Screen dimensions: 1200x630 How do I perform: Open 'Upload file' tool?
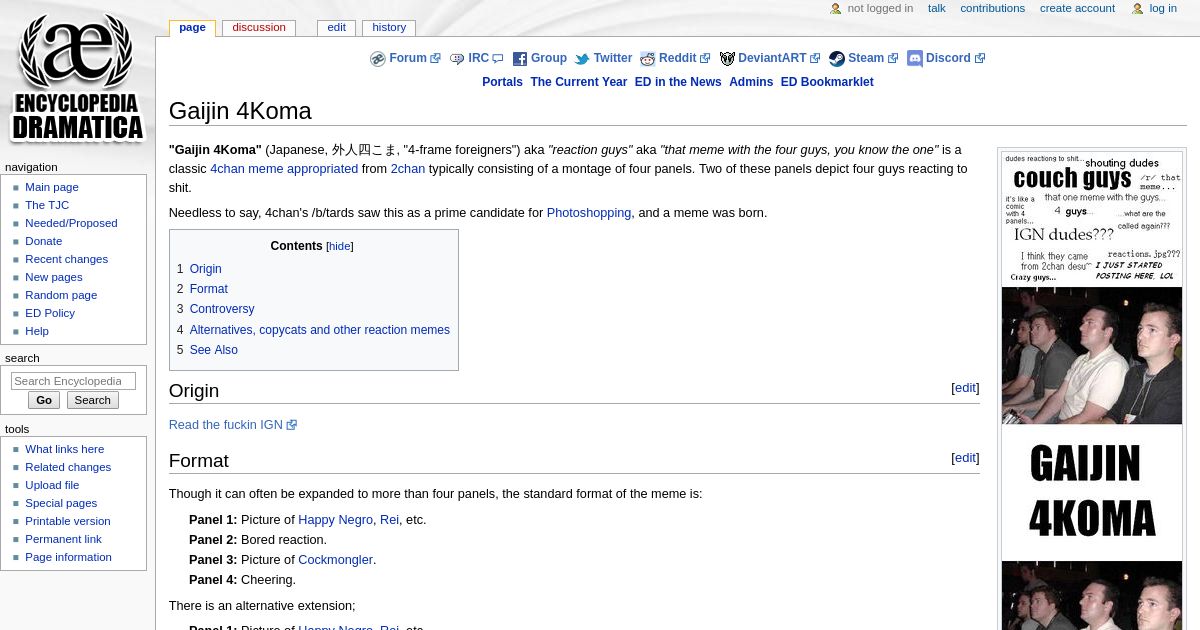(x=52, y=485)
